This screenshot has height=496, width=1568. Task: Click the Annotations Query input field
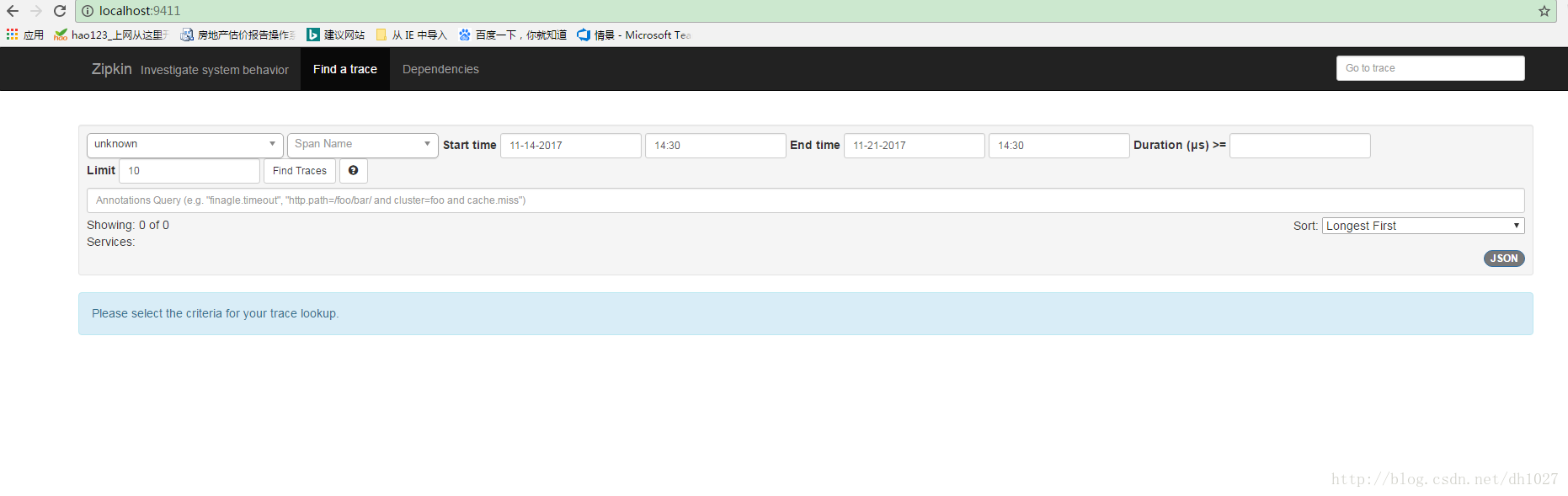(806, 200)
